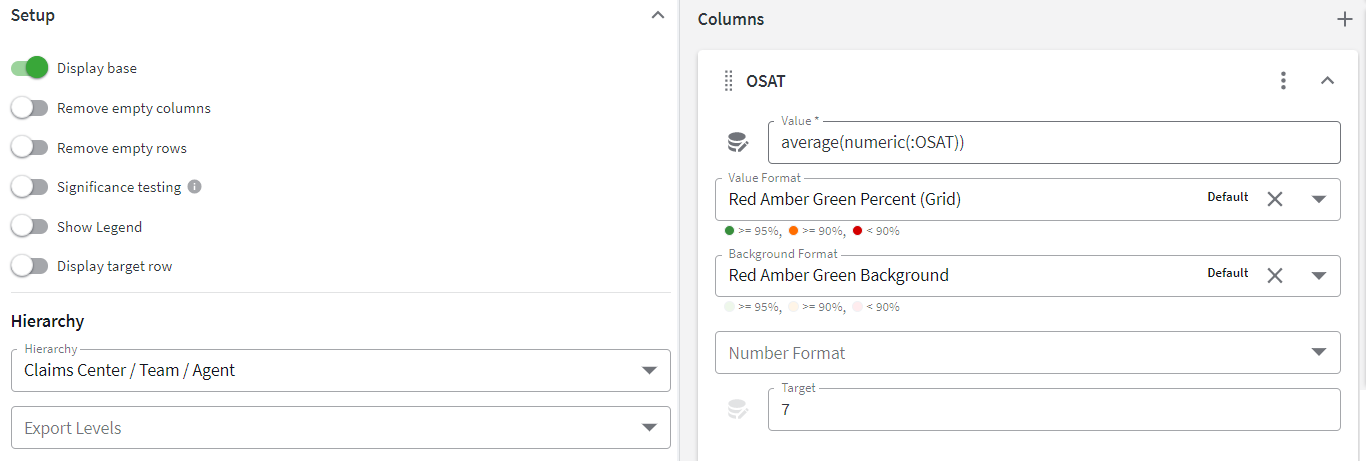Viewport: 1366px width, 465px height.
Task: Click Red Amber Green Percent (Grid) text
Action: pyautogui.click(x=845, y=199)
